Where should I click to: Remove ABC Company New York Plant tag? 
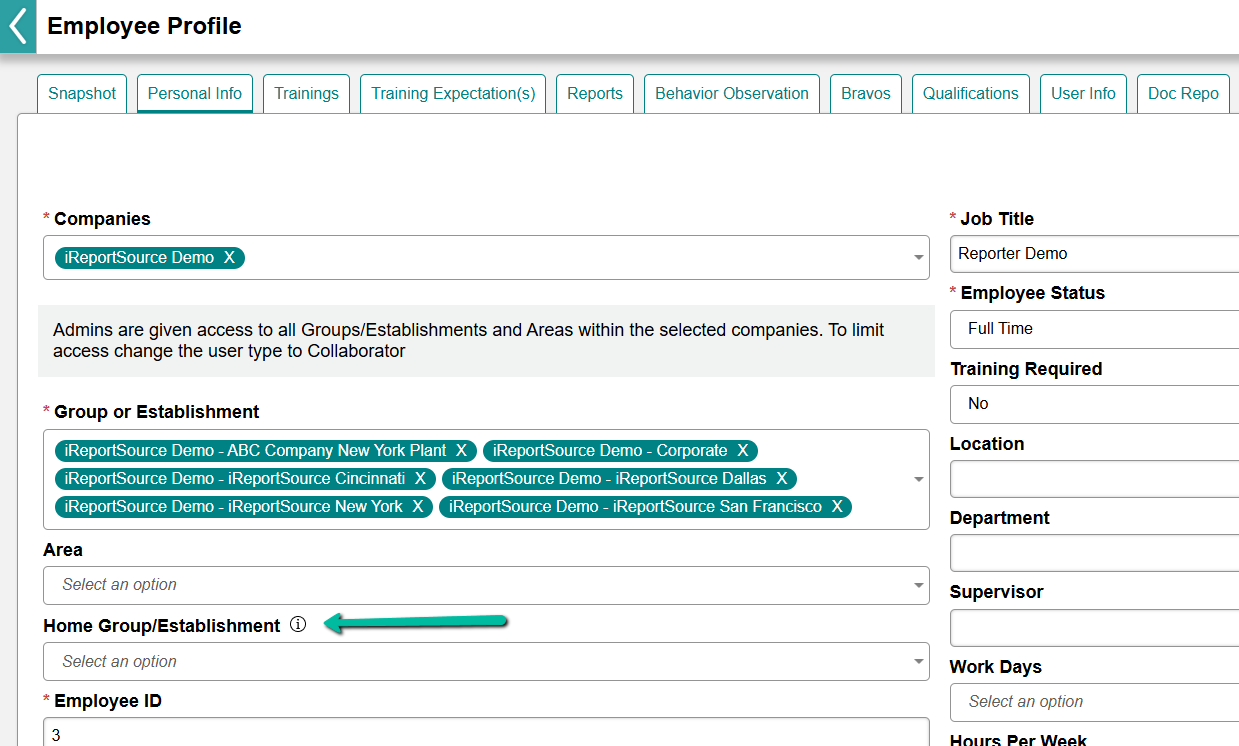pyautogui.click(x=461, y=451)
